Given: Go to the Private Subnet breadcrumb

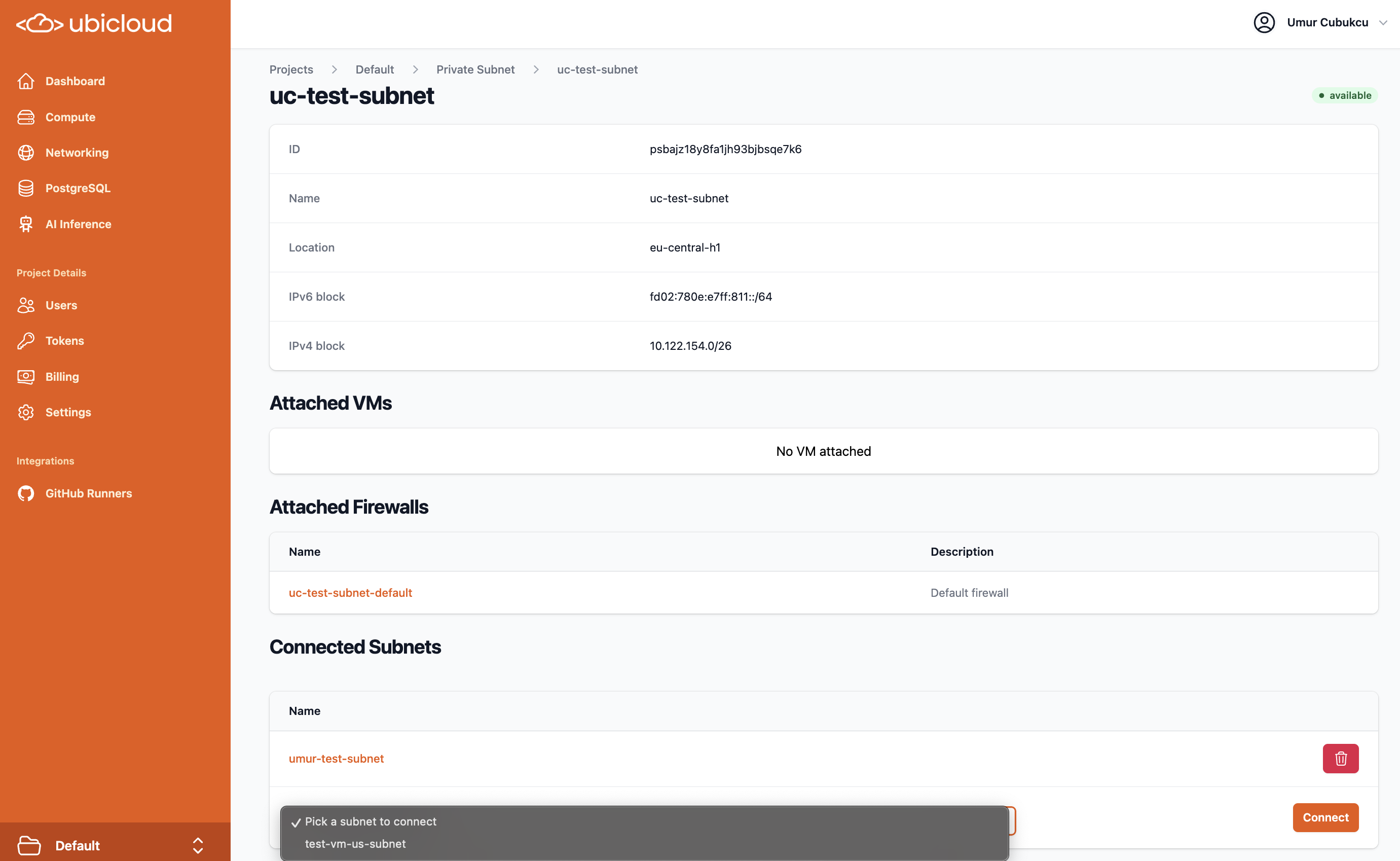Looking at the screenshot, I should (x=475, y=69).
